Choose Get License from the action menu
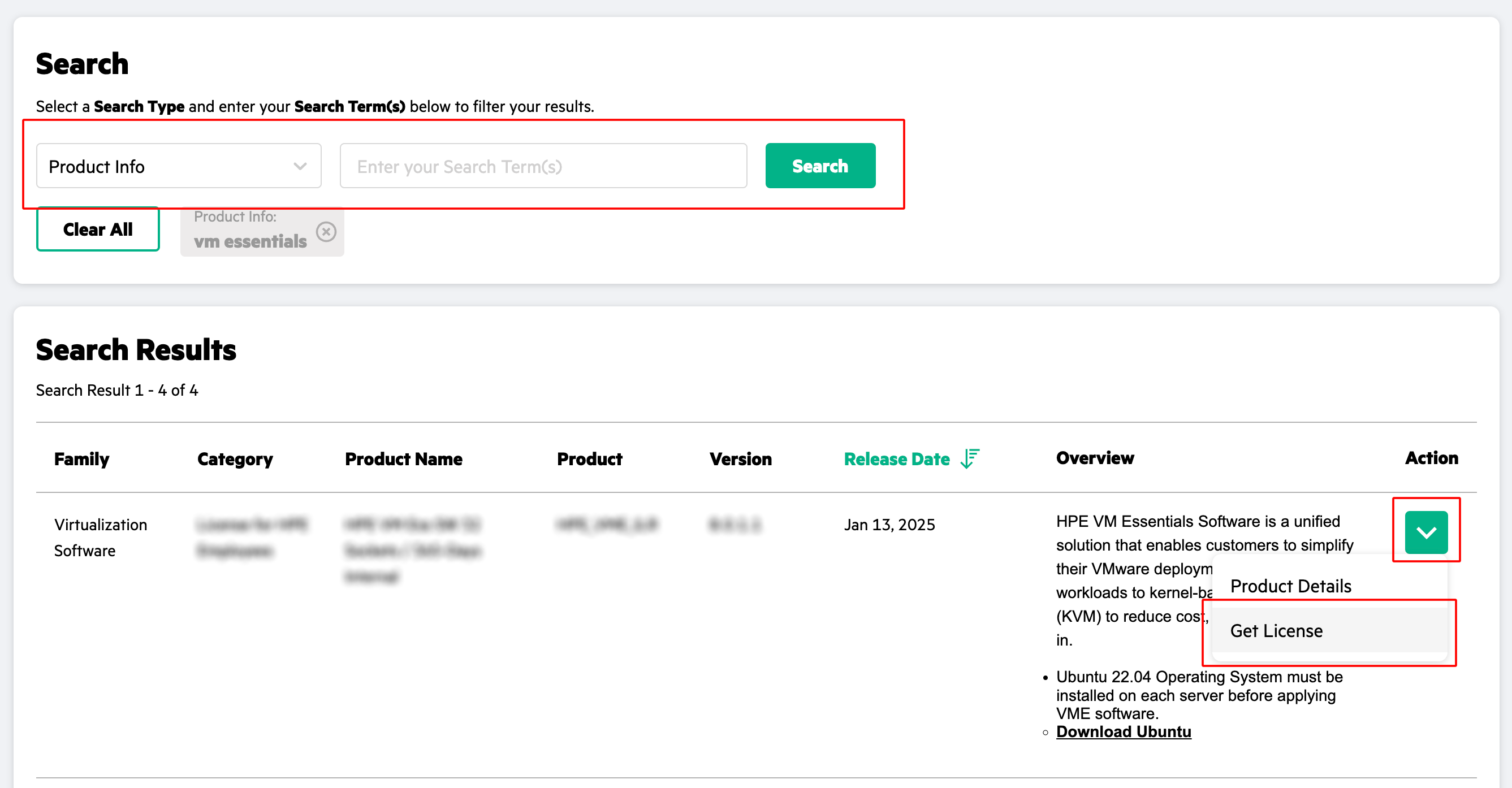 pos(1329,631)
